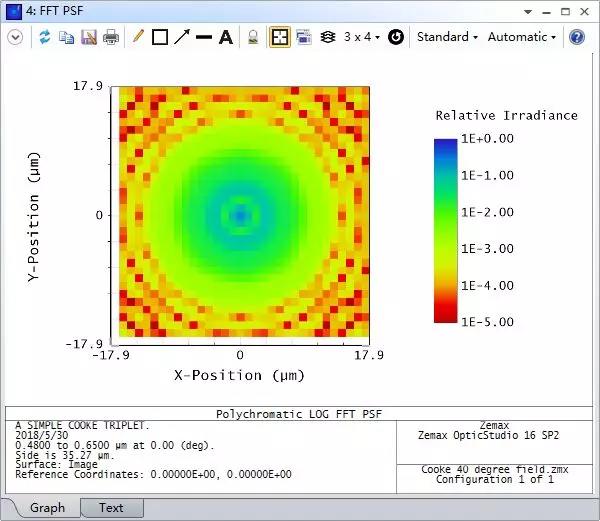Click the blue center of the PSF plot
The image size is (600, 521).
pyautogui.click(x=240, y=216)
